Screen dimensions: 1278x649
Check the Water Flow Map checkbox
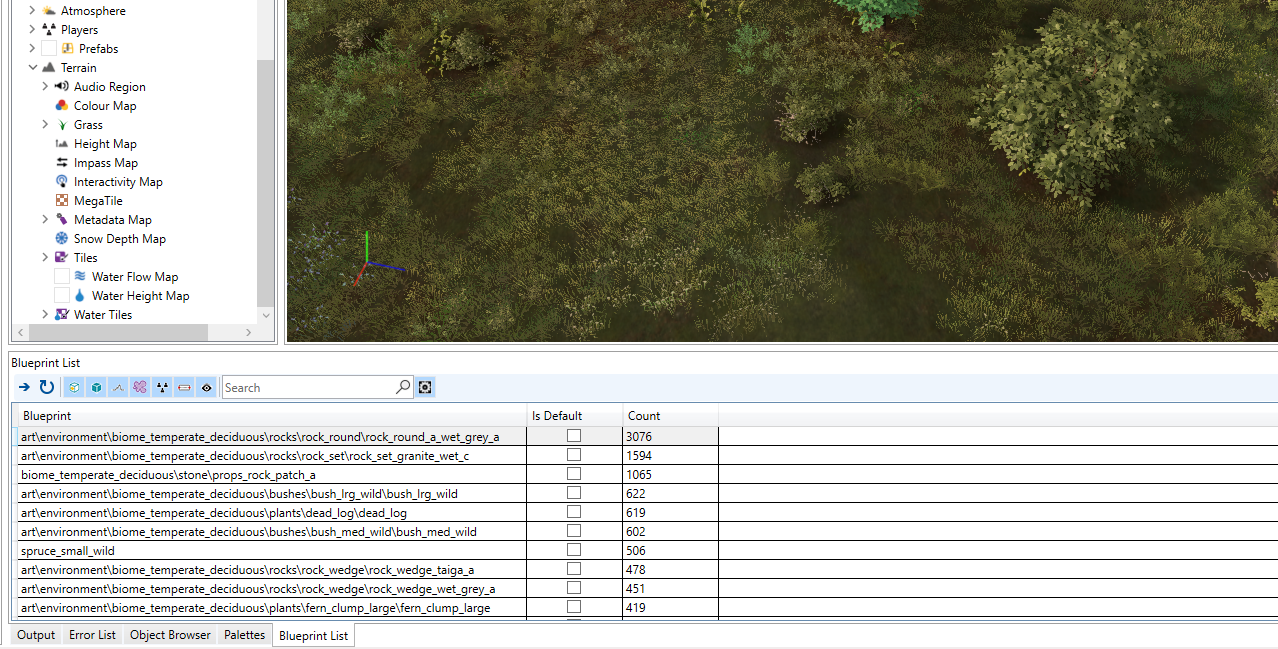pos(61,277)
